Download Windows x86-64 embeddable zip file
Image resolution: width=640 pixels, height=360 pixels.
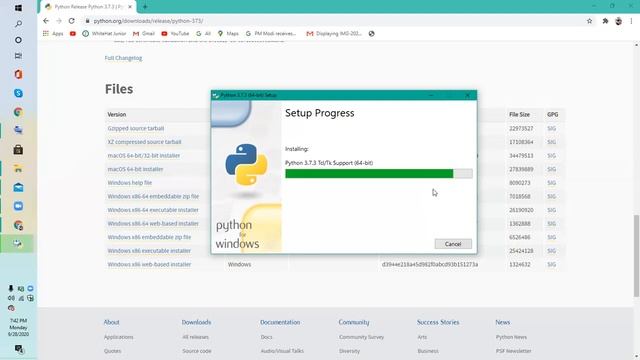pyautogui.click(x=153, y=196)
